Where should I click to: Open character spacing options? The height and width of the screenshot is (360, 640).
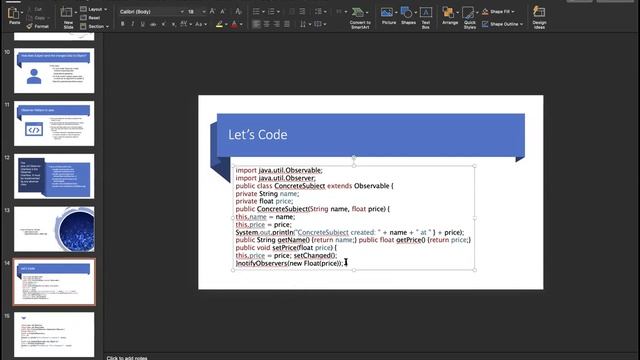(186, 24)
